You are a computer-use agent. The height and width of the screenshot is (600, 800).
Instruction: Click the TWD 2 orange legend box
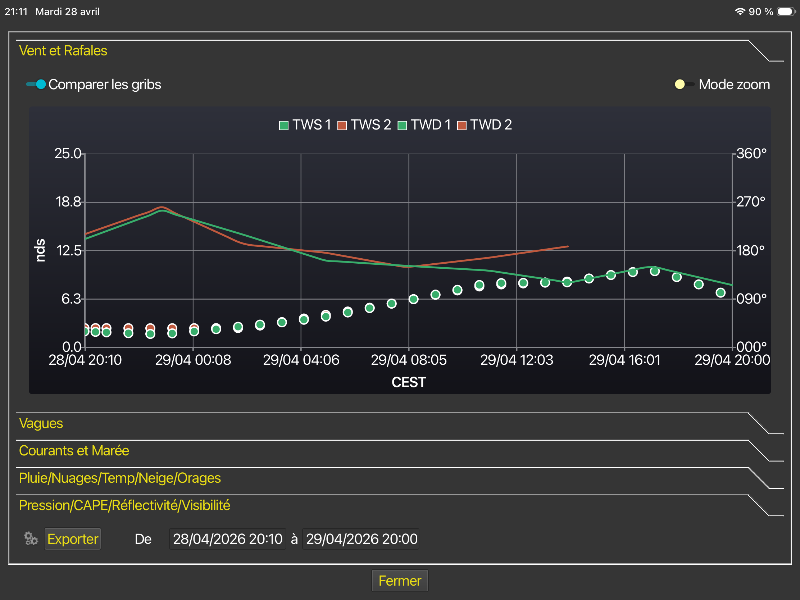pos(461,125)
